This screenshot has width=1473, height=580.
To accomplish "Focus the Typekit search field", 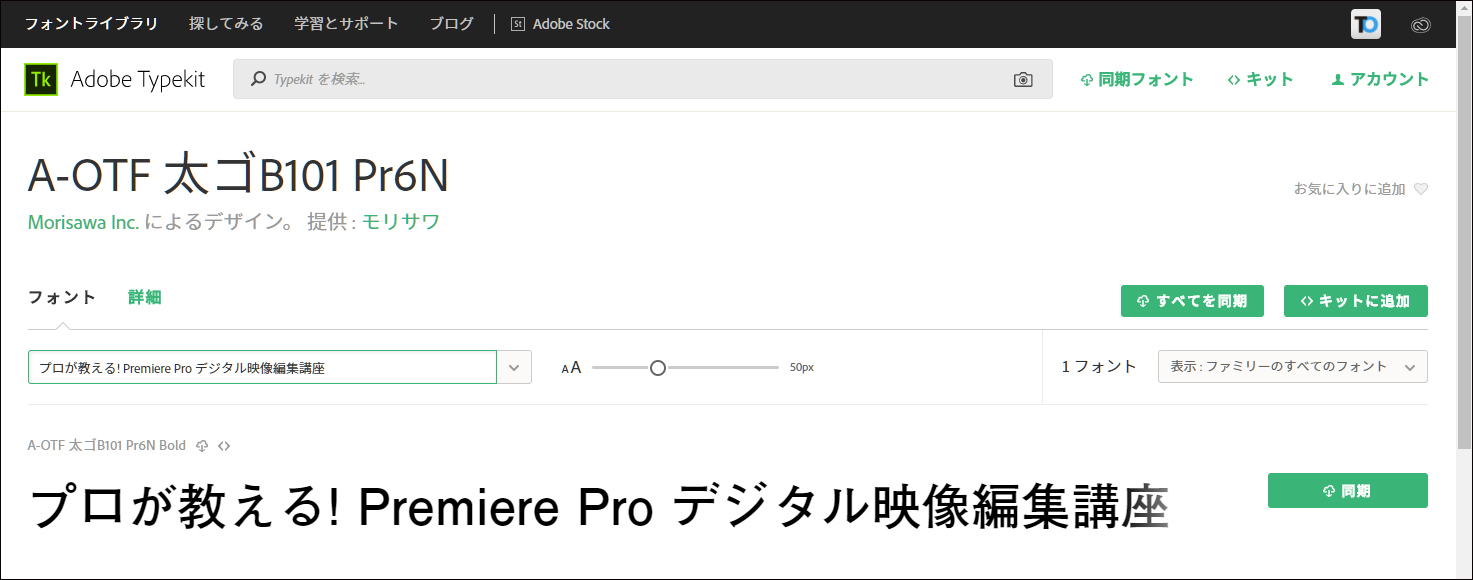I will (642, 79).
